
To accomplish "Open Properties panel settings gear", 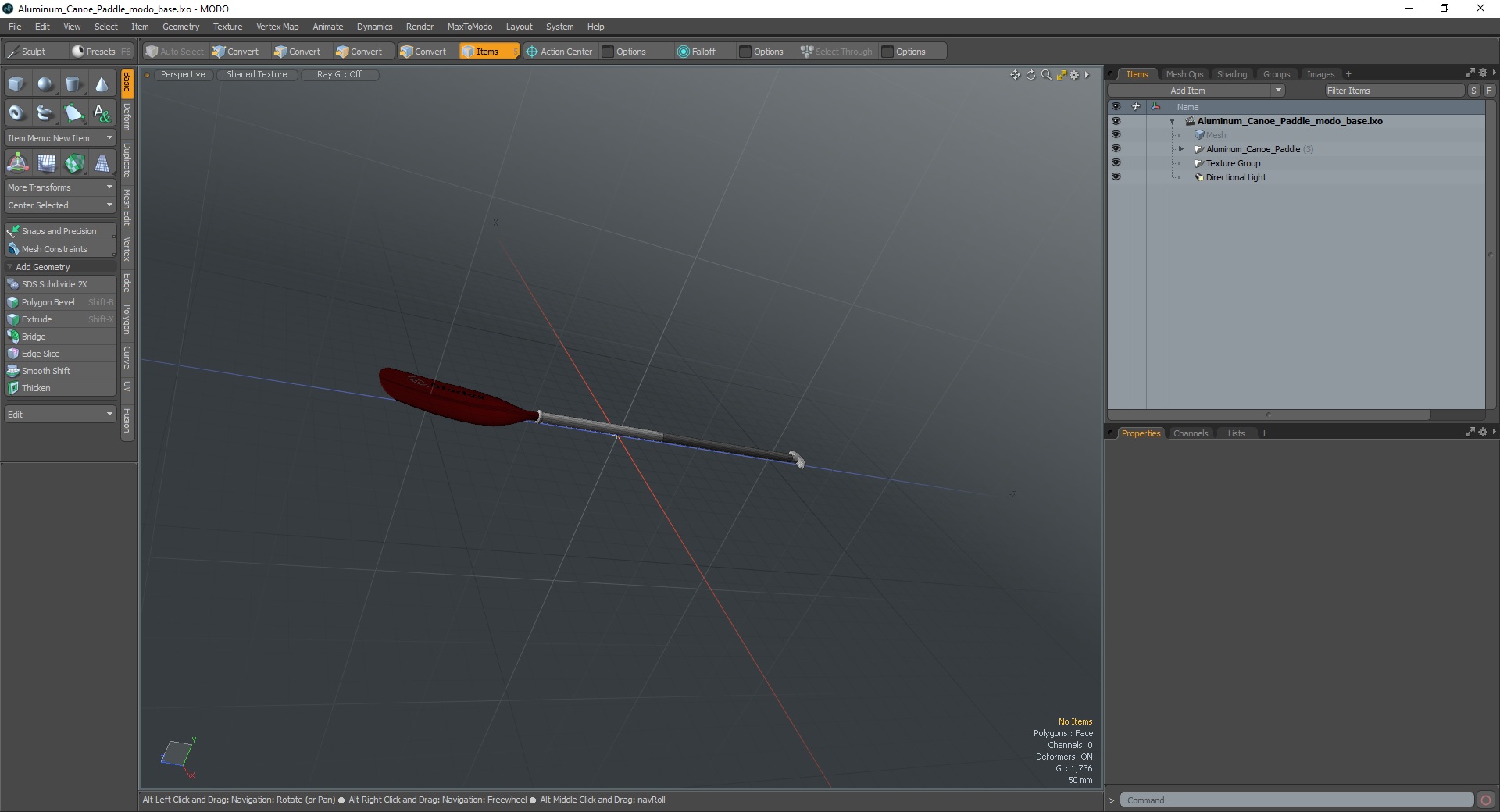I will 1483,432.
